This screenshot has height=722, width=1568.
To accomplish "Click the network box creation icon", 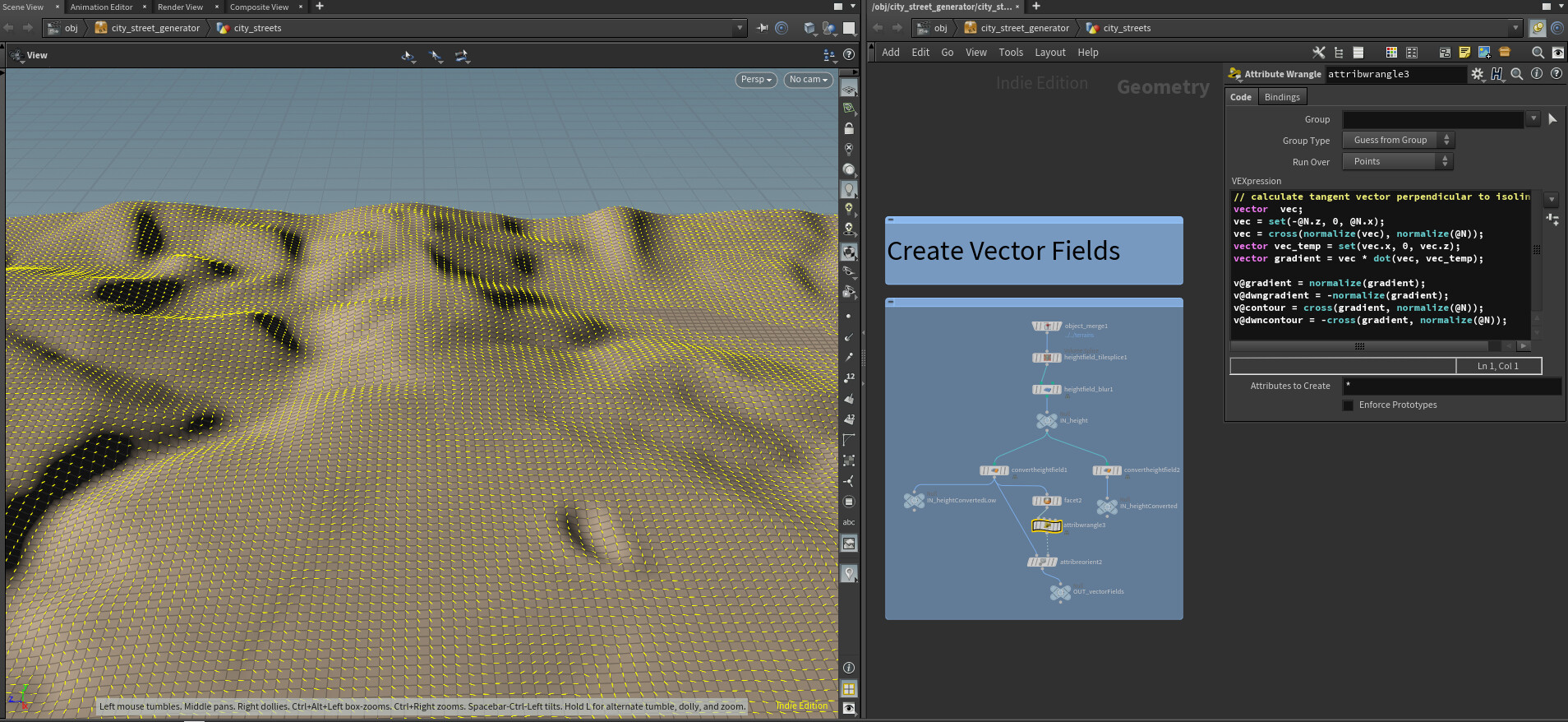I will pyautogui.click(x=1445, y=53).
